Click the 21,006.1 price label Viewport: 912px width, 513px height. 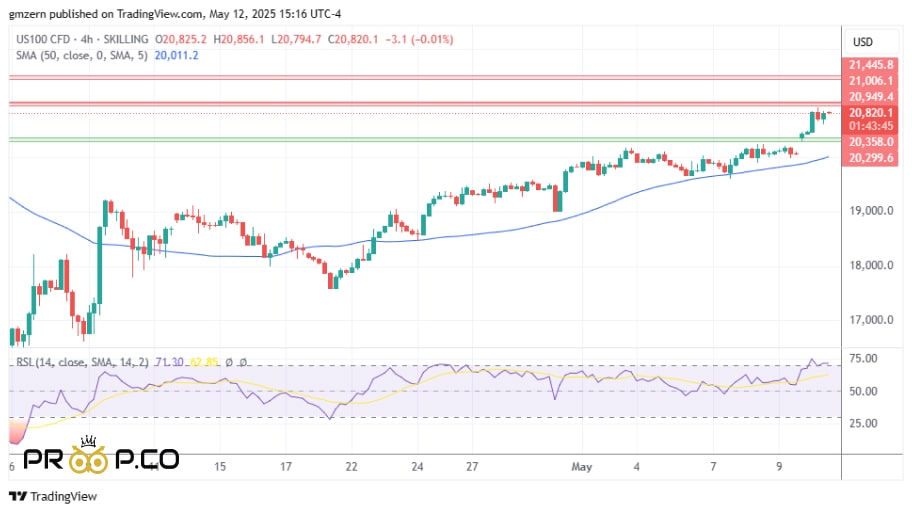(871, 81)
